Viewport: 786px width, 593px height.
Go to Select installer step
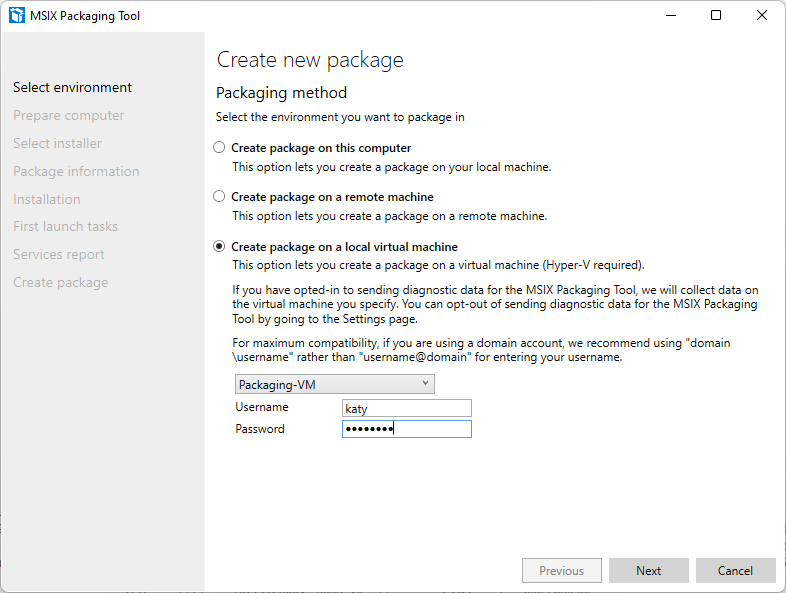point(57,143)
